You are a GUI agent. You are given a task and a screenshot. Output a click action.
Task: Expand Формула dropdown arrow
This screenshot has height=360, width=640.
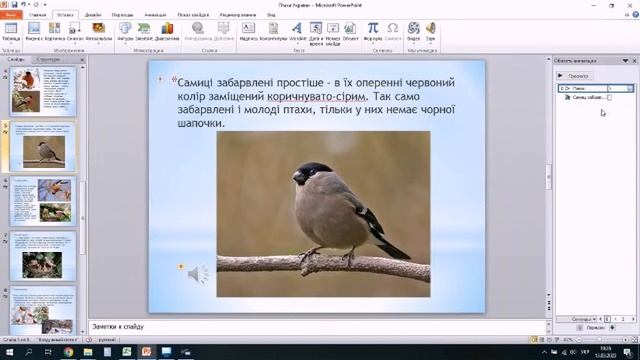coord(373,44)
